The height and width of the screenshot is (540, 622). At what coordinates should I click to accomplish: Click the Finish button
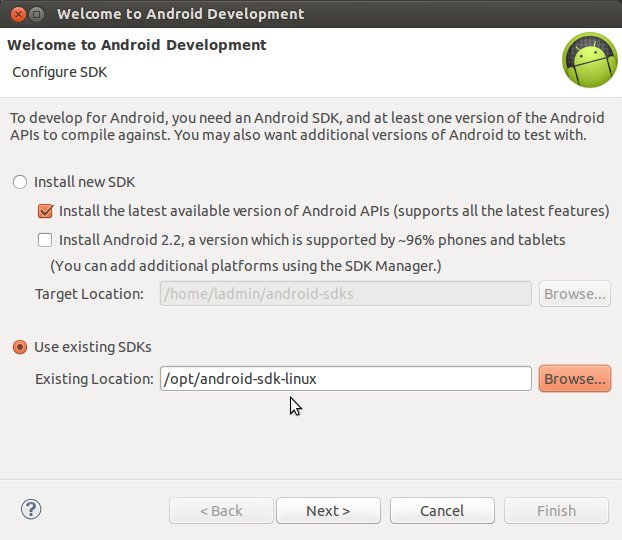pyautogui.click(x=556, y=511)
